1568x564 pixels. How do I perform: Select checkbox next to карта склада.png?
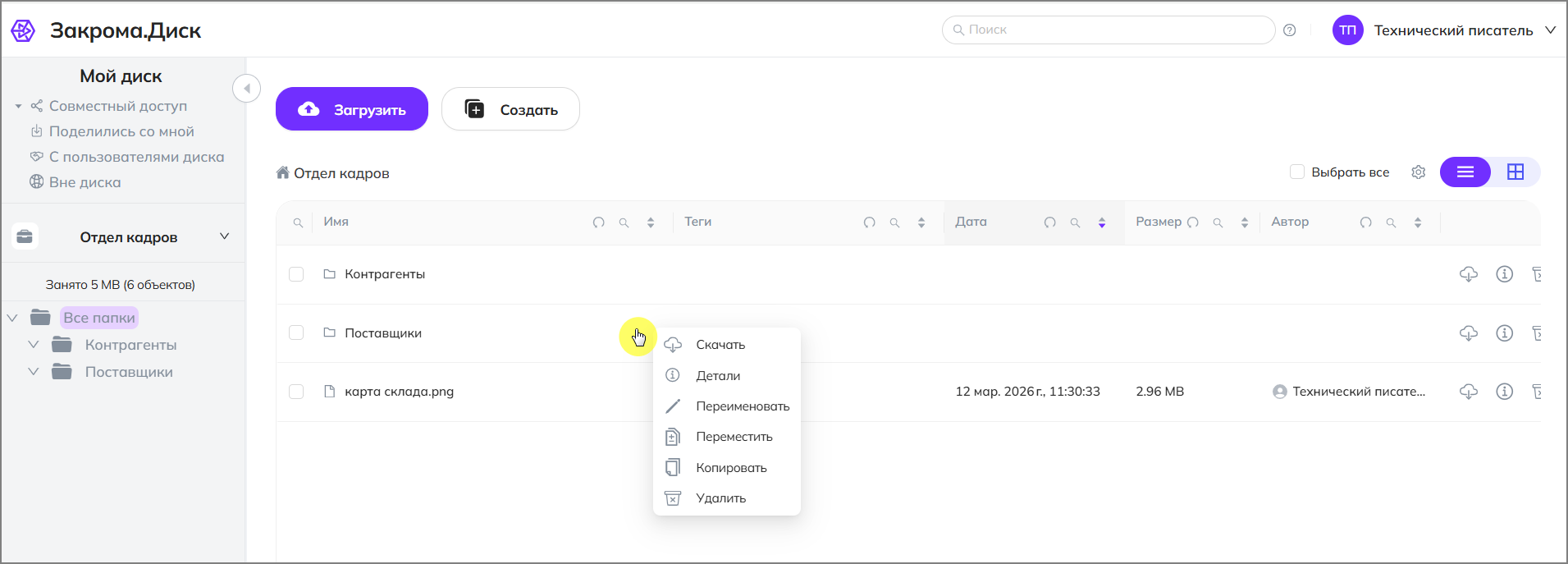296,392
